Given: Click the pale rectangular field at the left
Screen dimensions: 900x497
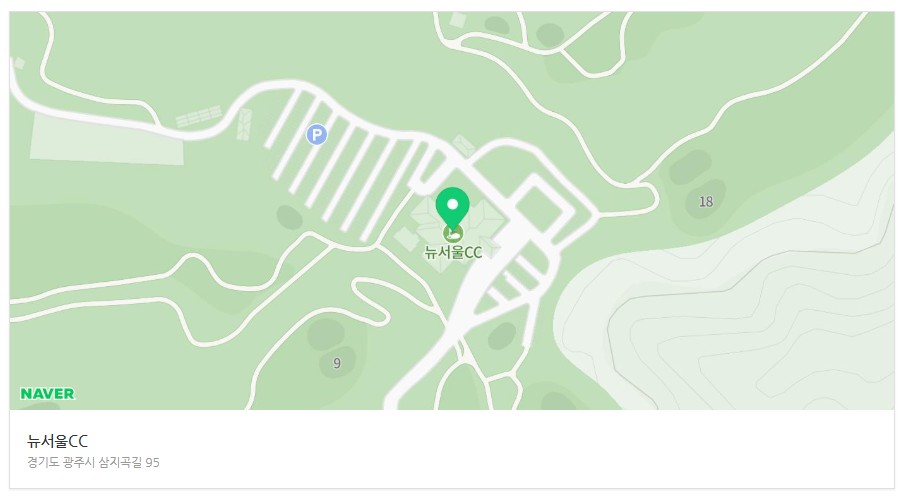Looking at the screenshot, I should point(107,139).
